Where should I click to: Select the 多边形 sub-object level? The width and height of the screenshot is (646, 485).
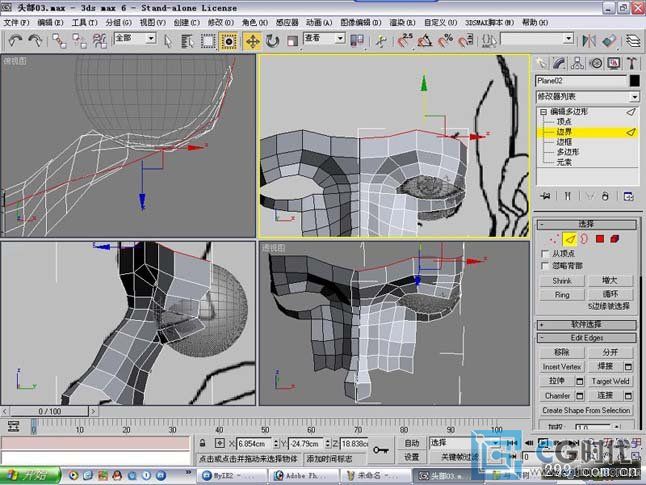click(568, 152)
